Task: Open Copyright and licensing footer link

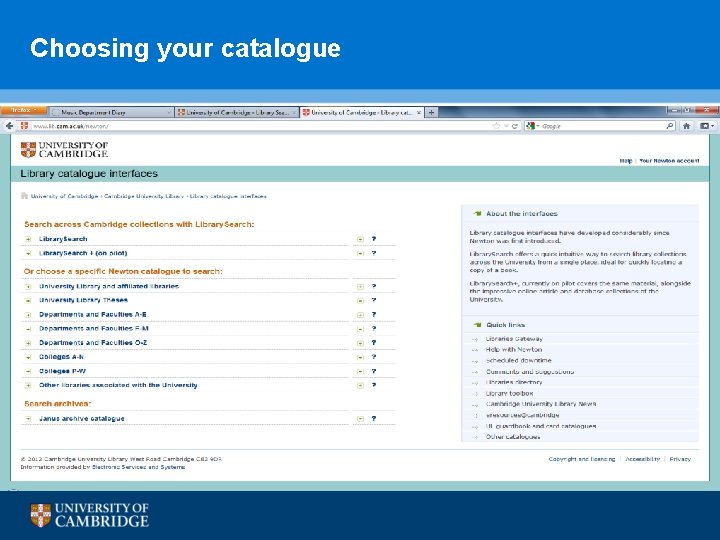Action: 582,459
